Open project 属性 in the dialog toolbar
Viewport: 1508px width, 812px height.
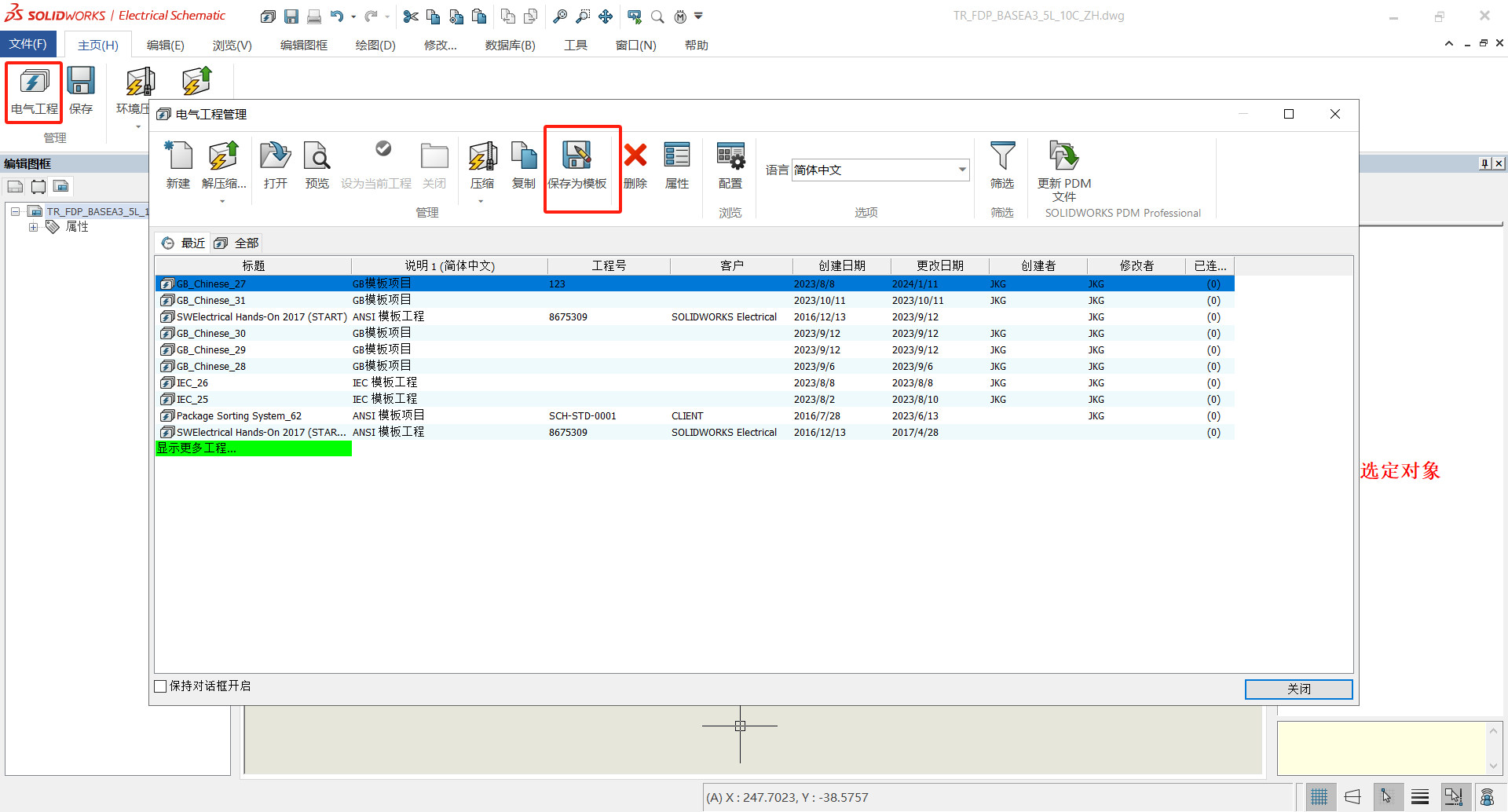coord(677,166)
